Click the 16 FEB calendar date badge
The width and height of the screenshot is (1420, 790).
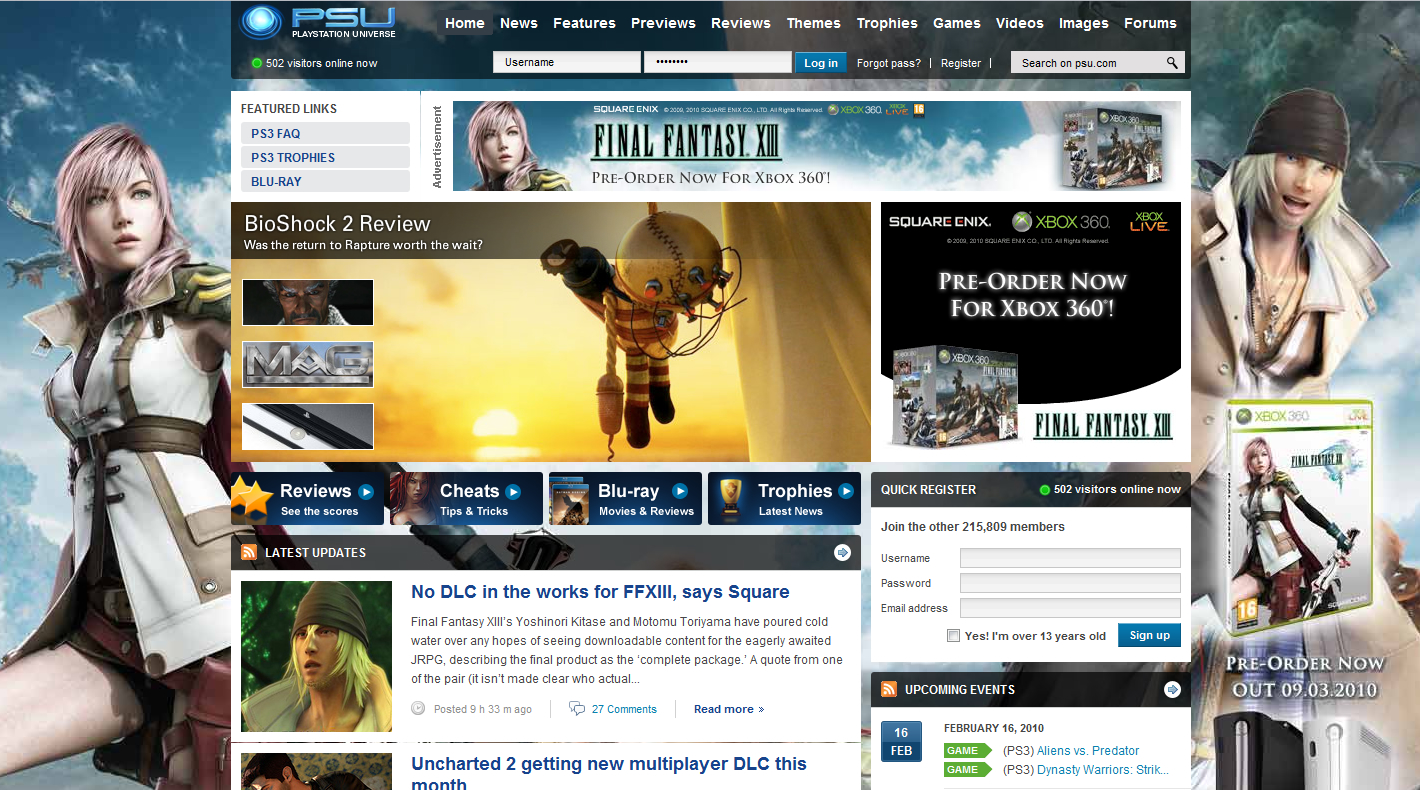[901, 741]
